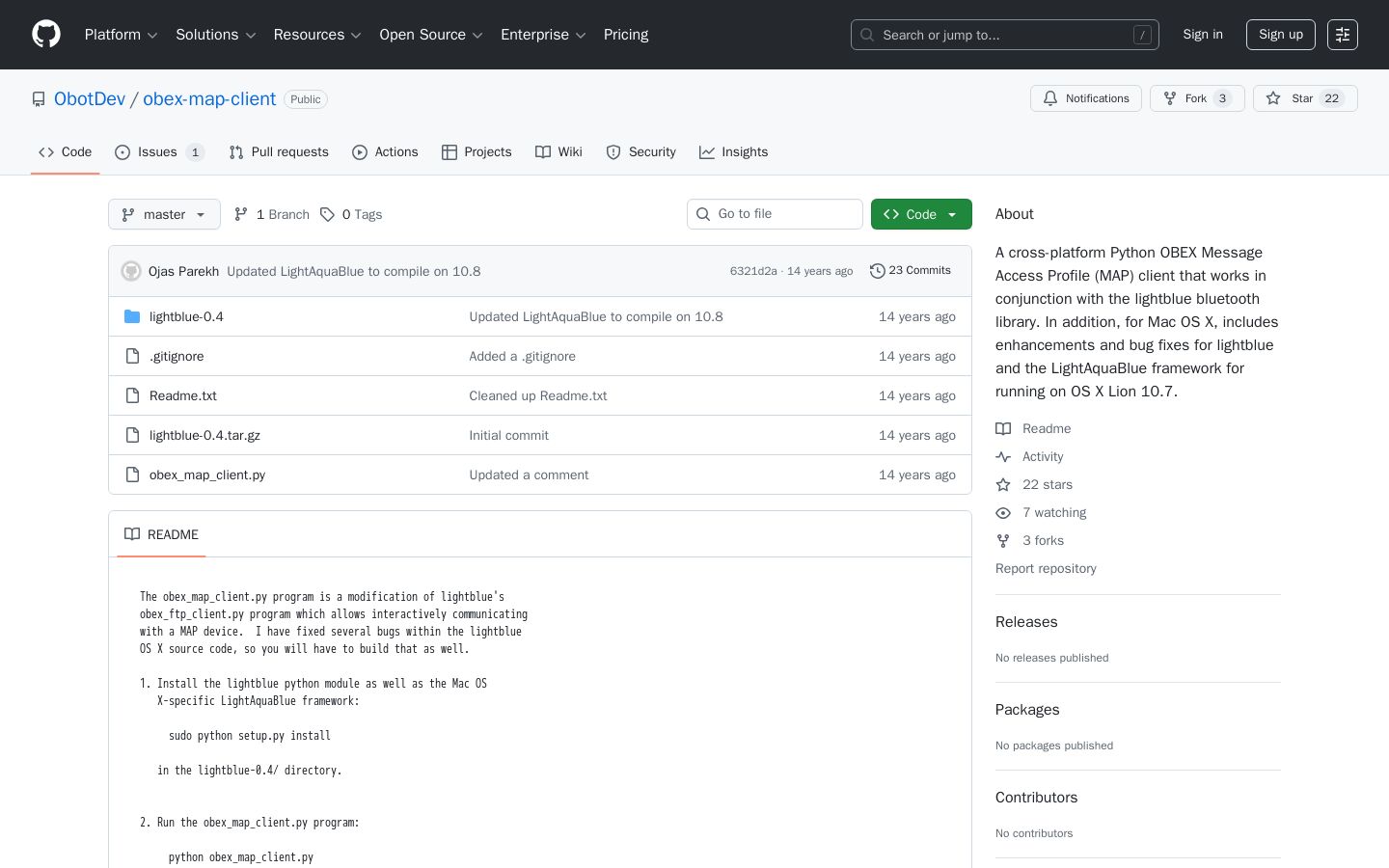Open the obex_map_client.py file name
The image size is (1389, 868).
(207, 475)
